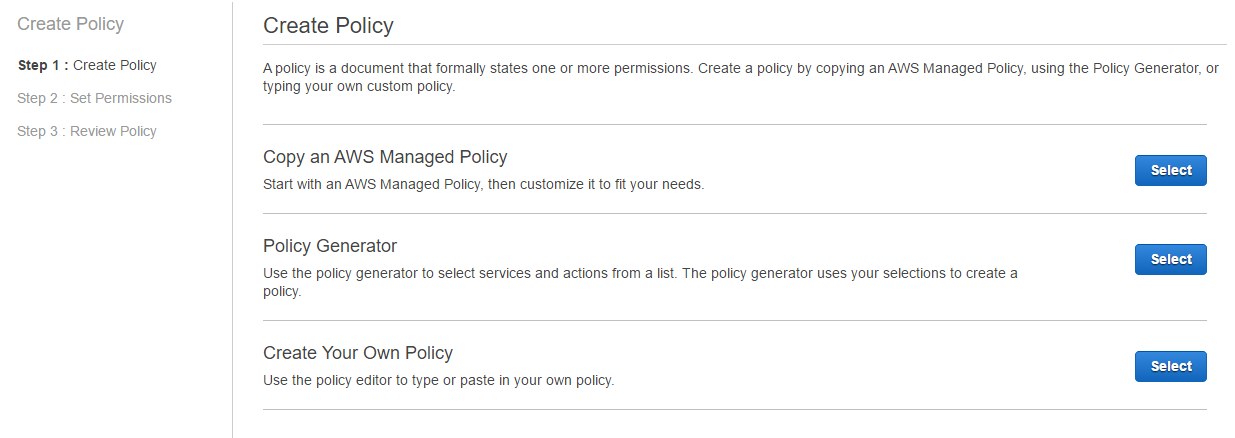Image resolution: width=1235 pixels, height=438 pixels.
Task: Click the intro paragraph about policy documents
Action: 741,77
